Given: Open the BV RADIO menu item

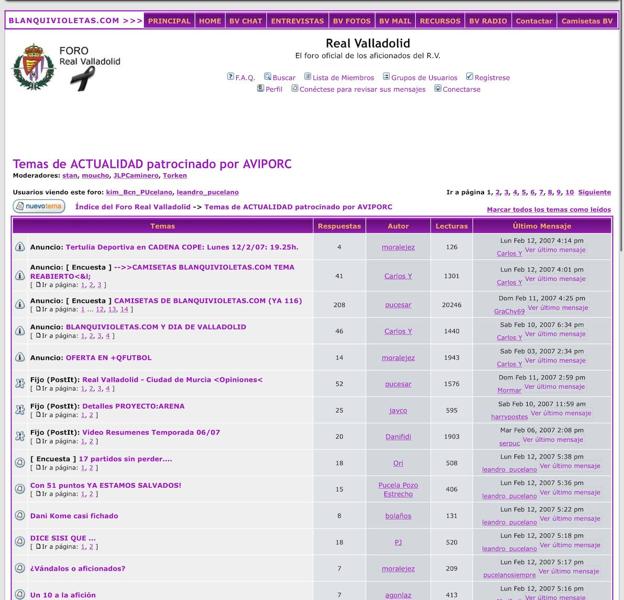Looking at the screenshot, I should 488,21.
